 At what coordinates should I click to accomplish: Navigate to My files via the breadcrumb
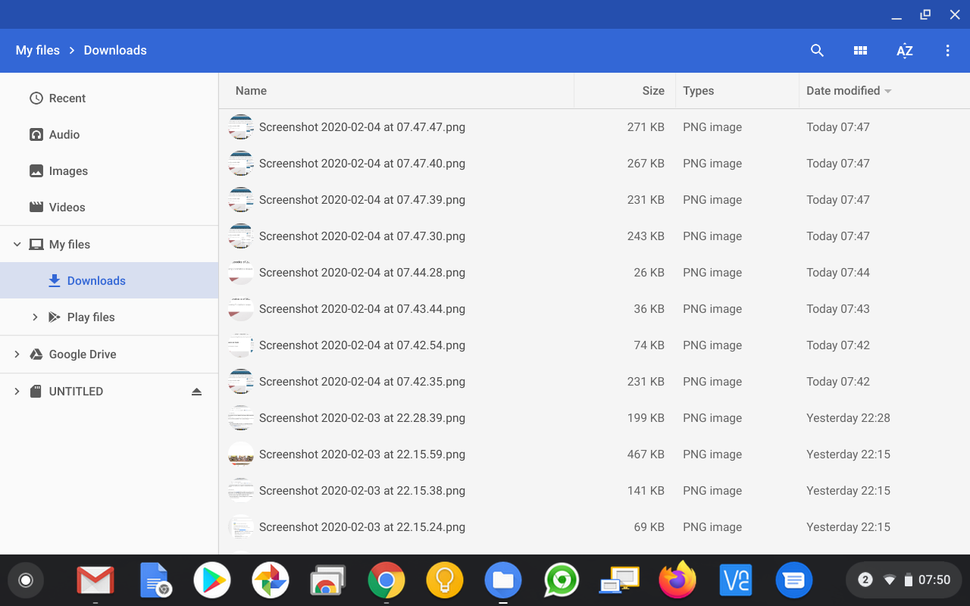point(37,50)
